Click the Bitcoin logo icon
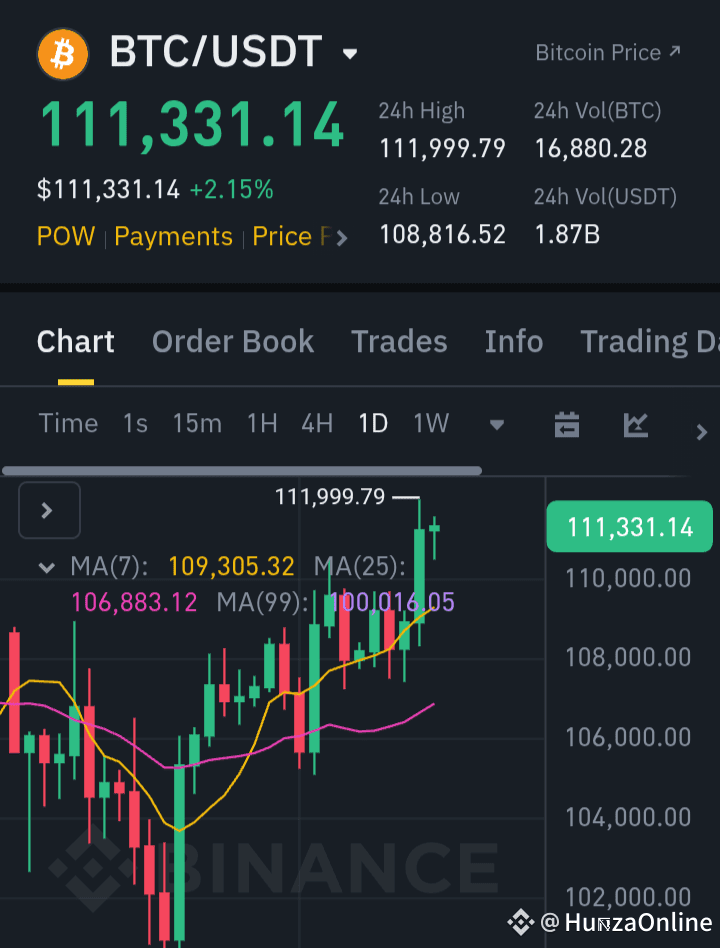The width and height of the screenshot is (720, 948). [63, 54]
